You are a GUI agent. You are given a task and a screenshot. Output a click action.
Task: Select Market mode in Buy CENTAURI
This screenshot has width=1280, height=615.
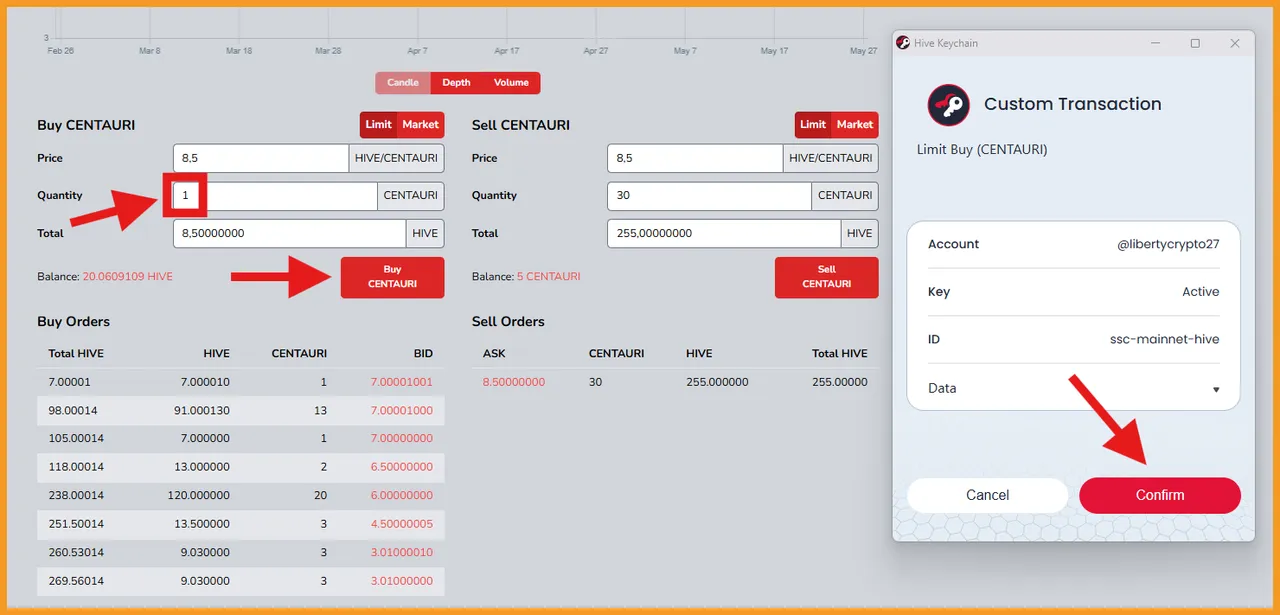(x=421, y=125)
